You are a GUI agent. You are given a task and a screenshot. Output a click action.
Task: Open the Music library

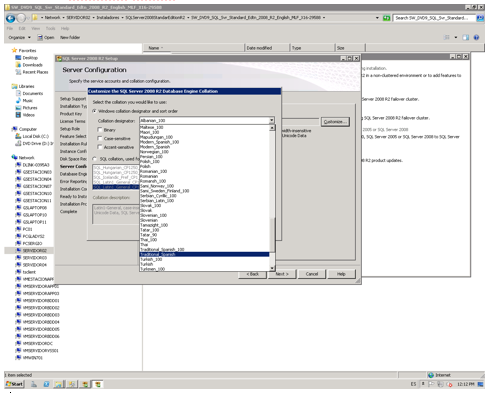24,101
